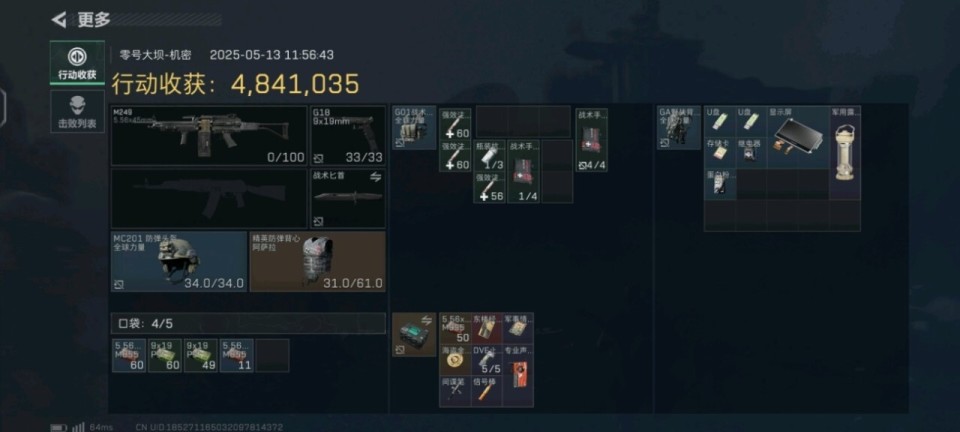The width and height of the screenshot is (960, 432).
Task: Click the 信号棒 signal stick item
Action: click(x=486, y=392)
